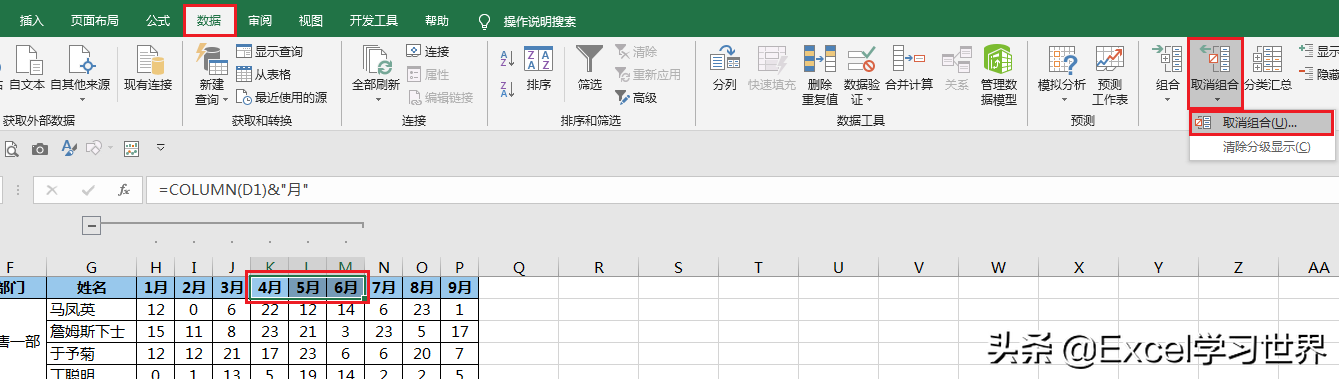Viewport: 1339px width, 379px height.
Task: Switch to the 插入 (Insert) tab
Action: (32, 20)
